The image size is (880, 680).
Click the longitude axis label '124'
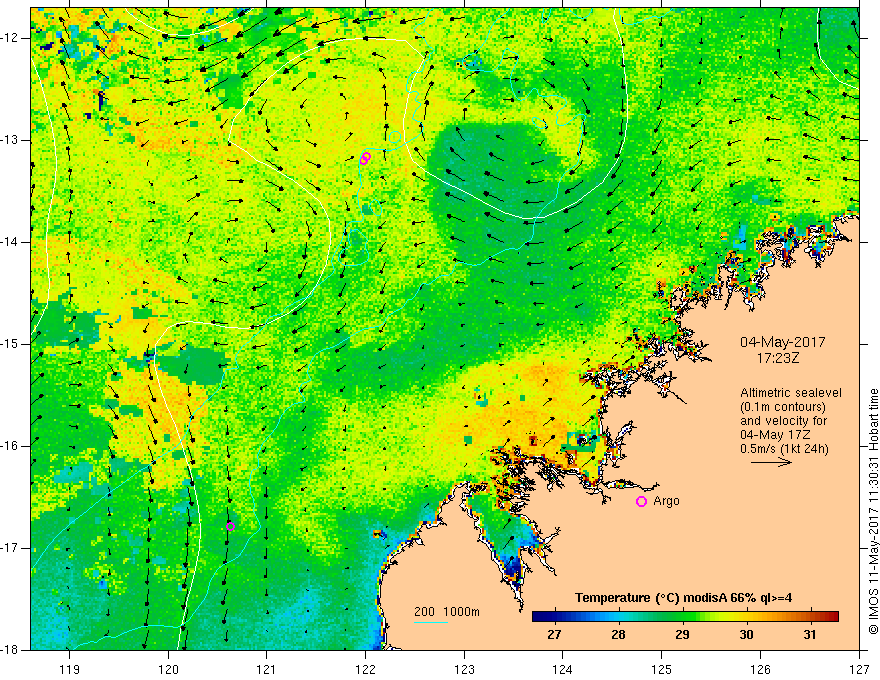click(563, 669)
